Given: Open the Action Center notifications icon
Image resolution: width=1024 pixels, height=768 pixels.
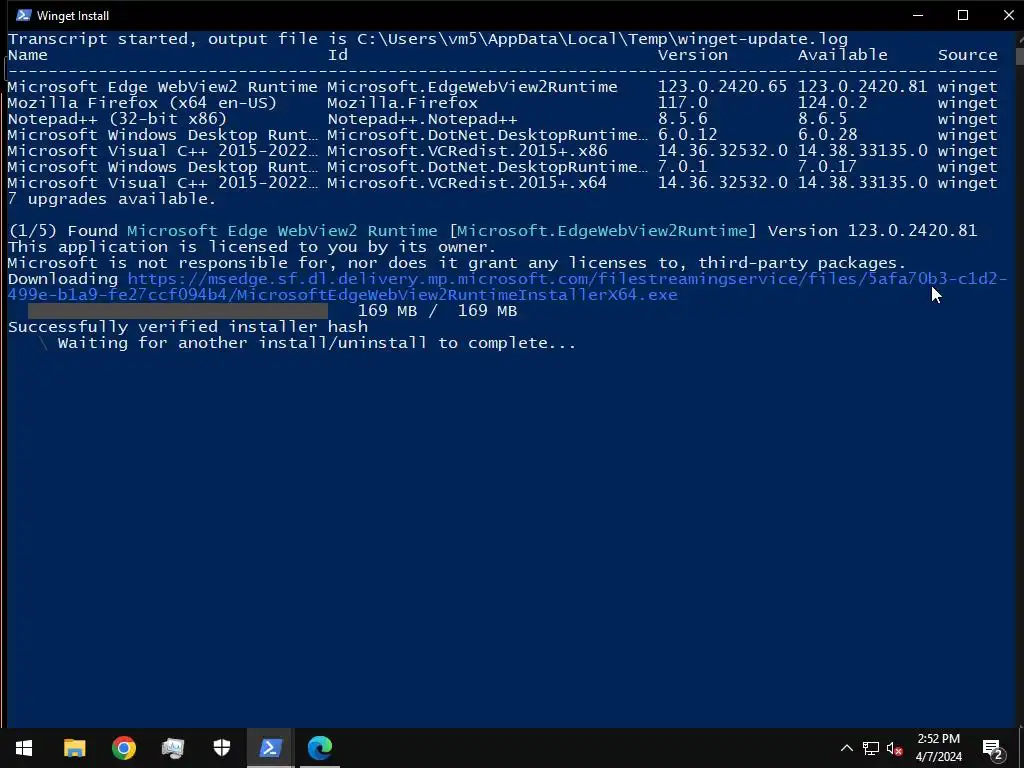Looking at the screenshot, I should (x=993, y=748).
